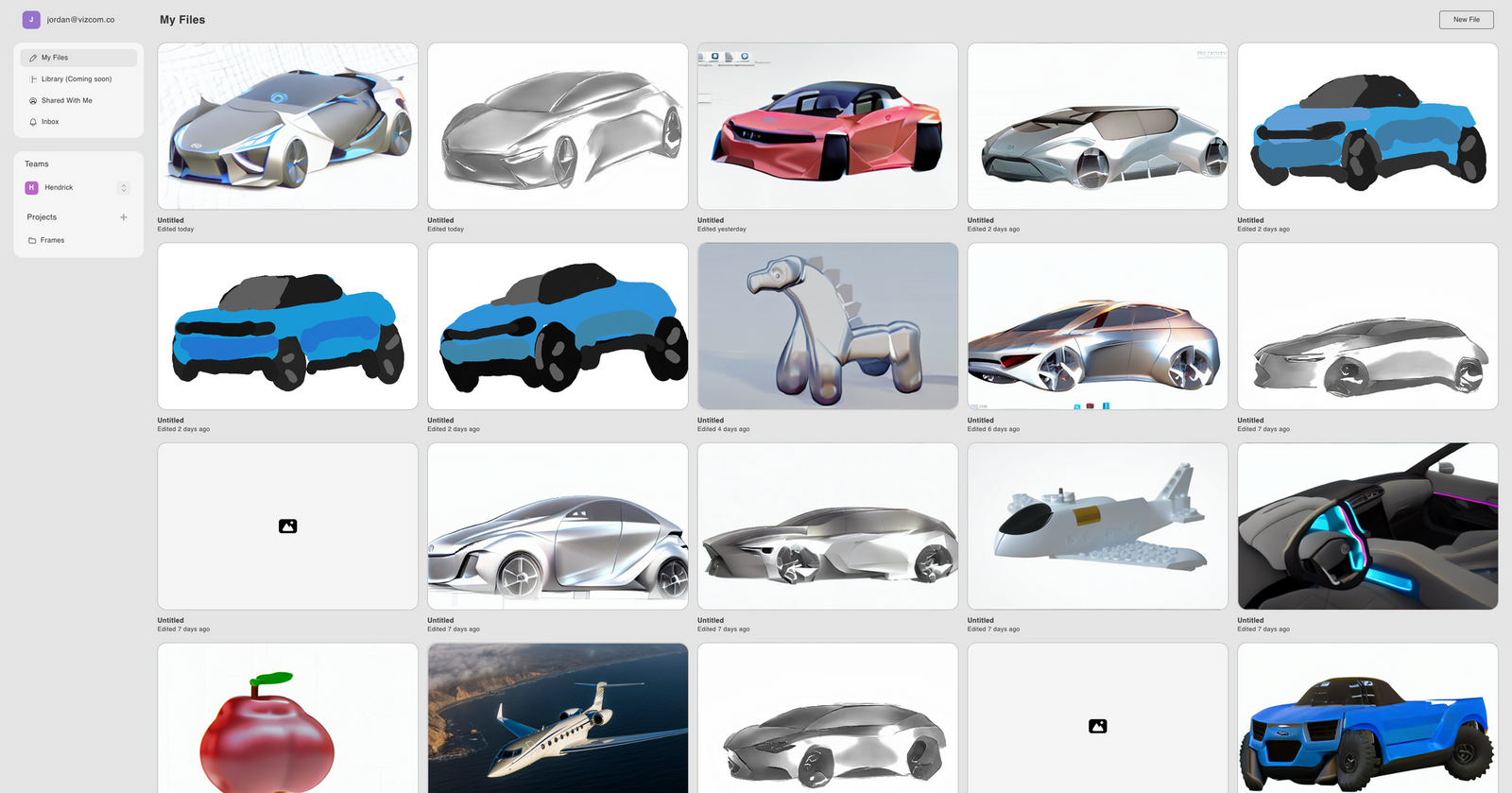
Task: Open the Frames project
Action: [x=52, y=240]
